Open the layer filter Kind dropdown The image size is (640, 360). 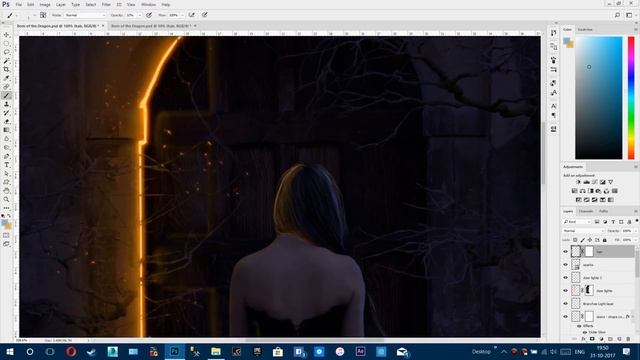click(x=577, y=222)
